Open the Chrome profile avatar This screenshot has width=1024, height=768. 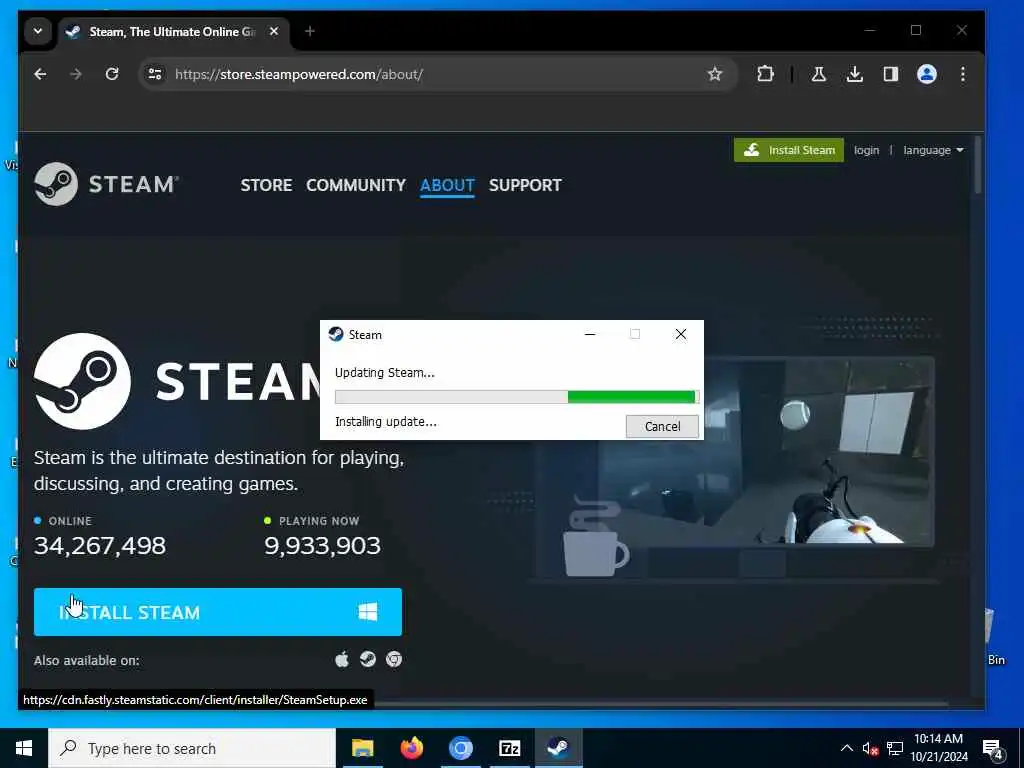(927, 74)
